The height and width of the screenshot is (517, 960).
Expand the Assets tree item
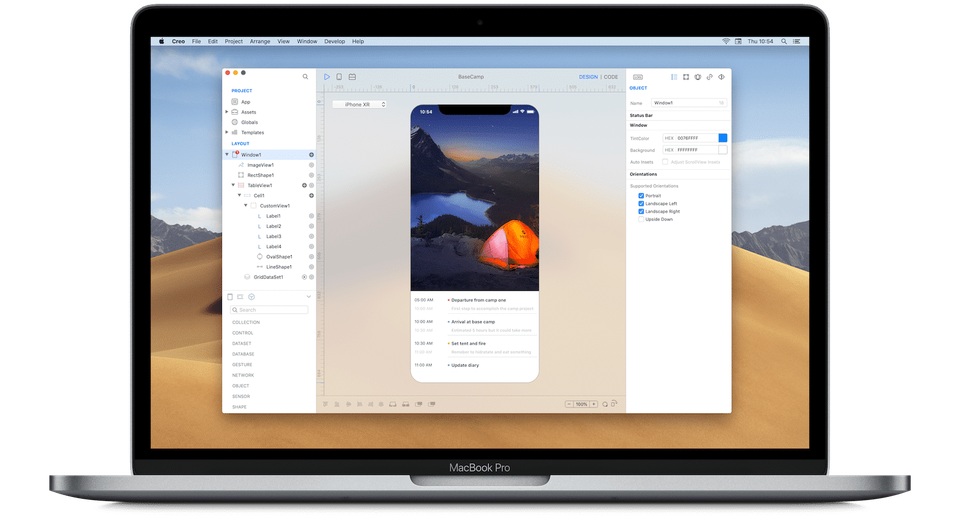(227, 112)
